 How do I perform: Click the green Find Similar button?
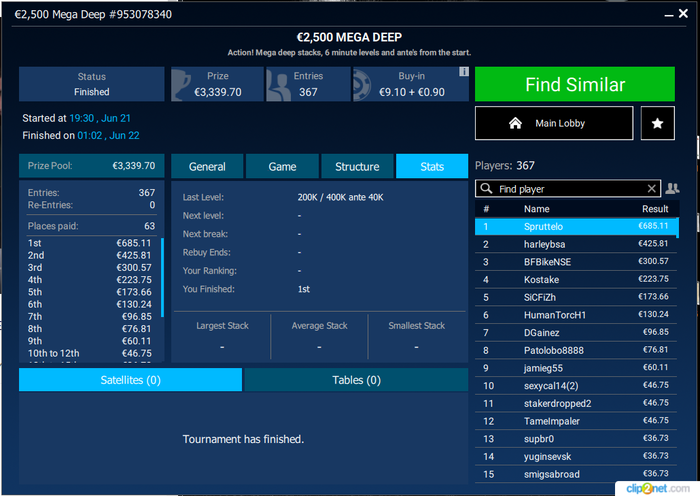pyautogui.click(x=575, y=84)
